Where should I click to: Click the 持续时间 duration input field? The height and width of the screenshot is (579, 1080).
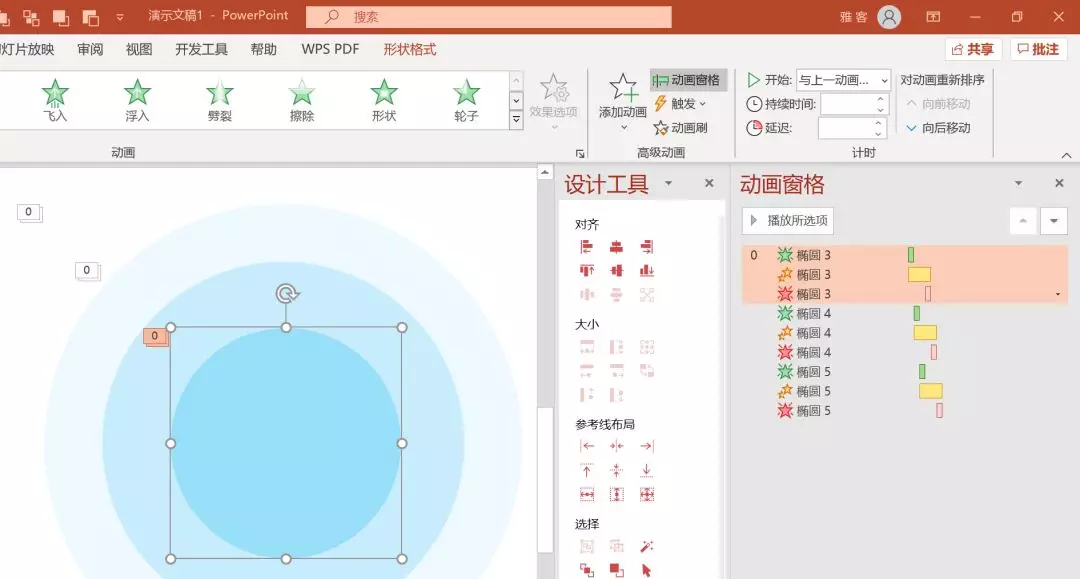[x=853, y=104]
